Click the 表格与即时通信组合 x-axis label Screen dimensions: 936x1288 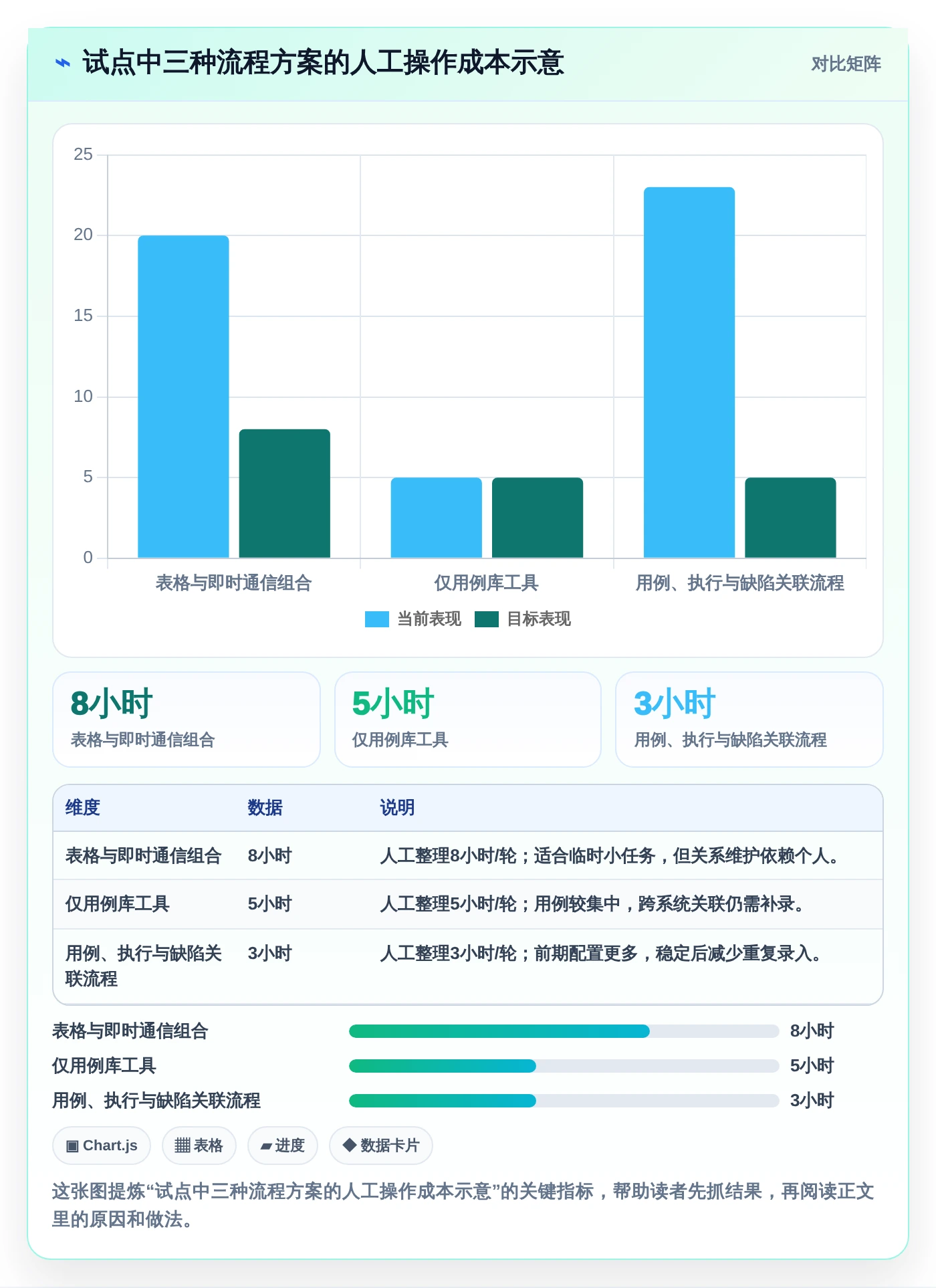pos(234,583)
